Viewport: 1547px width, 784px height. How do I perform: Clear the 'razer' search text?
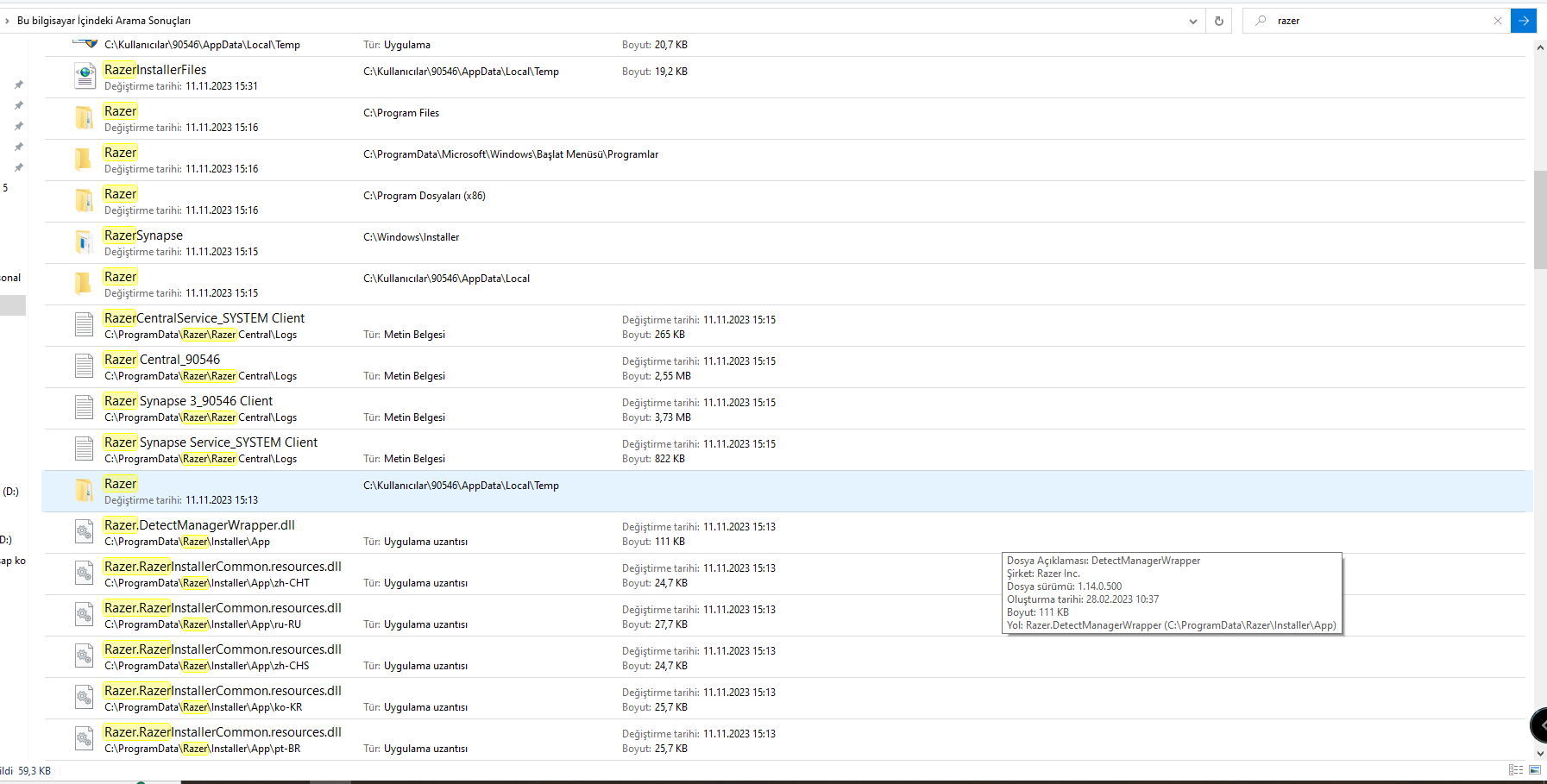click(x=1498, y=21)
